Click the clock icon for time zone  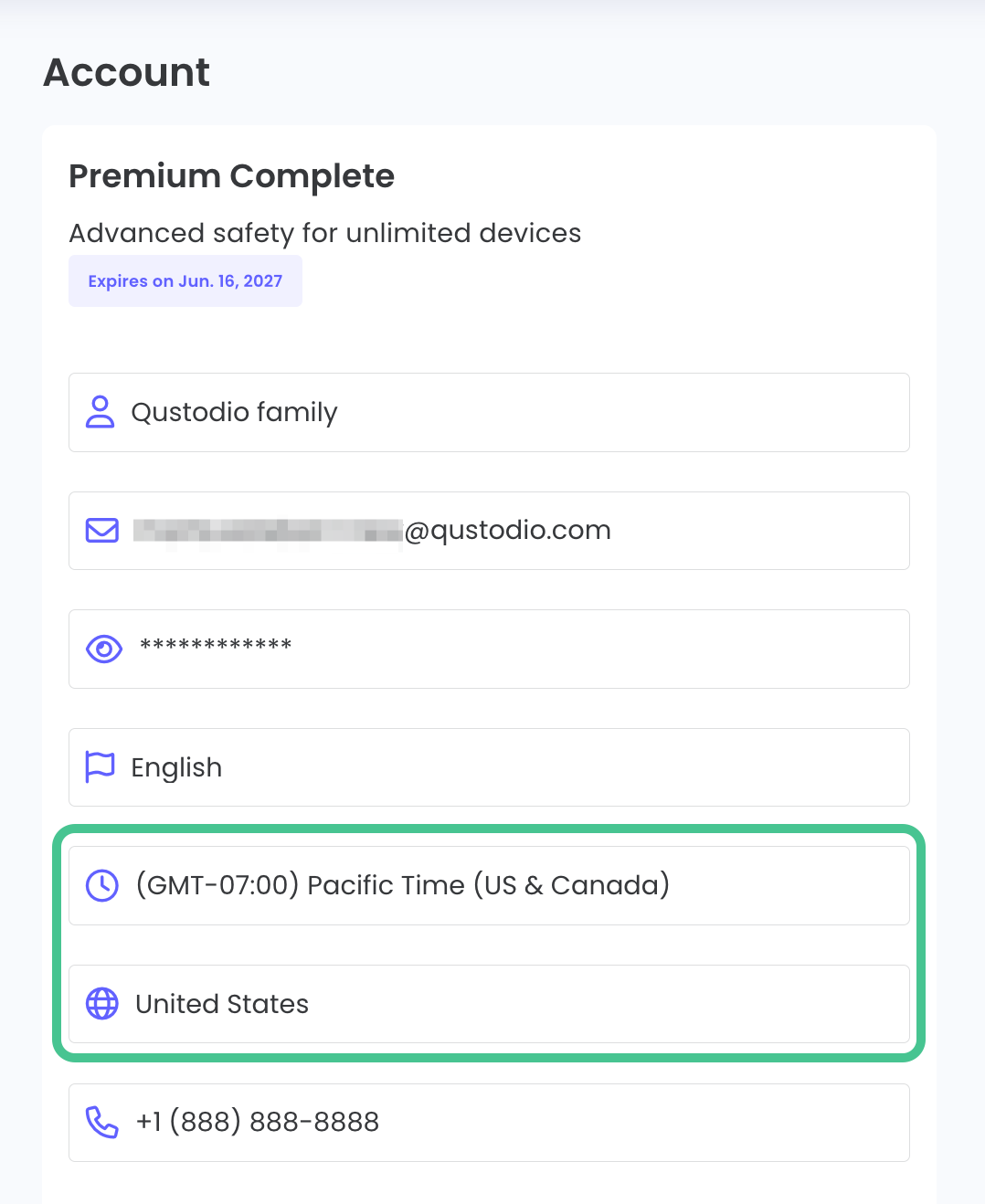(x=101, y=884)
